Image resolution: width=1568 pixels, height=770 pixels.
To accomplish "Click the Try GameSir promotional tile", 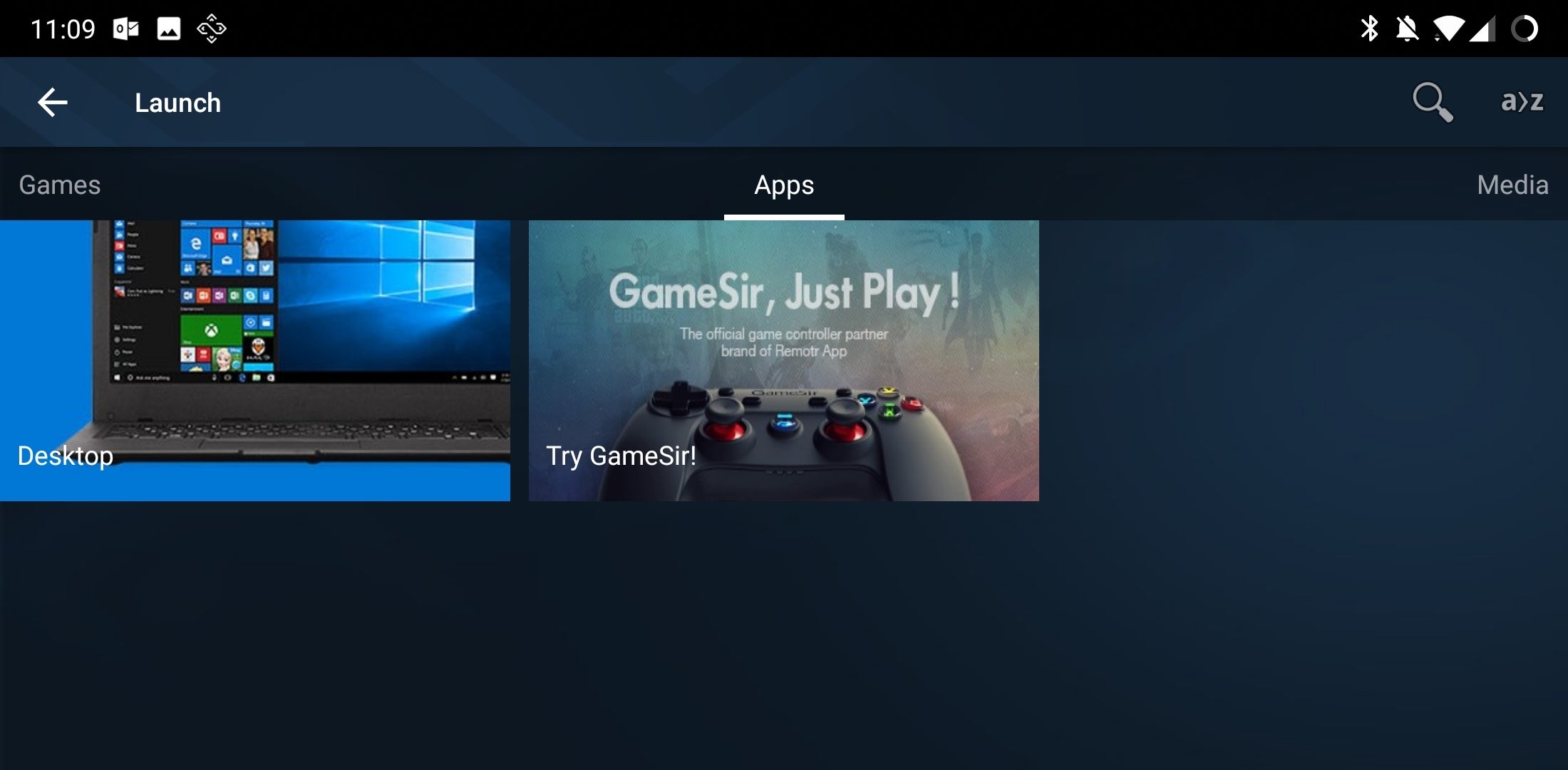I will point(785,360).
